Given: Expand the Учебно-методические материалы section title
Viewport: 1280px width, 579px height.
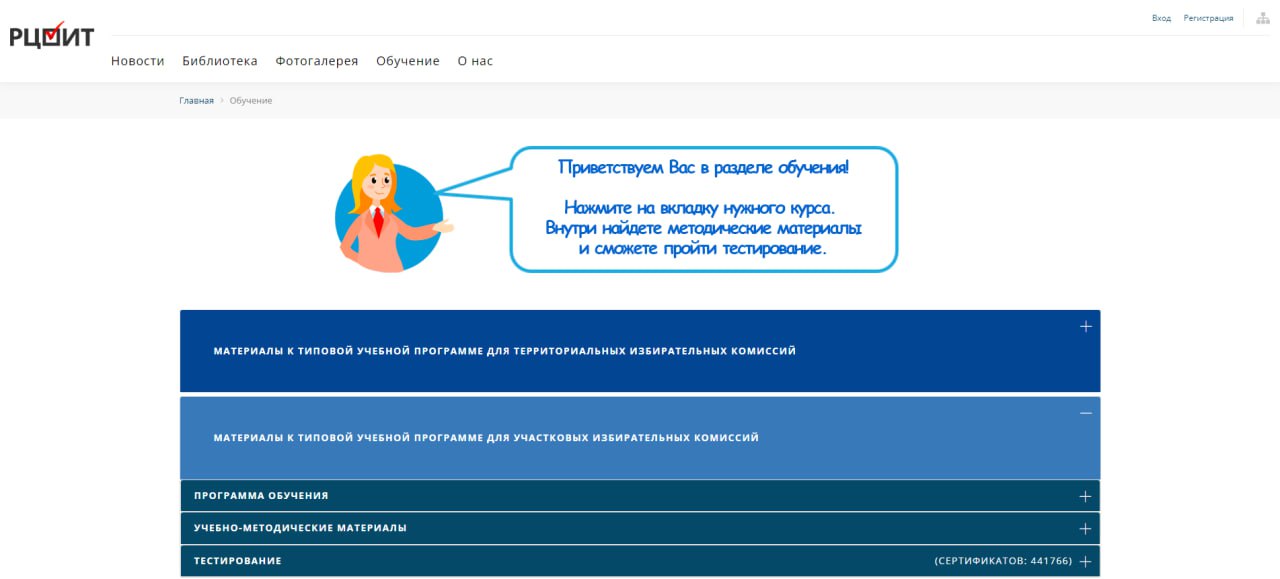Looking at the screenshot, I should coord(300,528).
